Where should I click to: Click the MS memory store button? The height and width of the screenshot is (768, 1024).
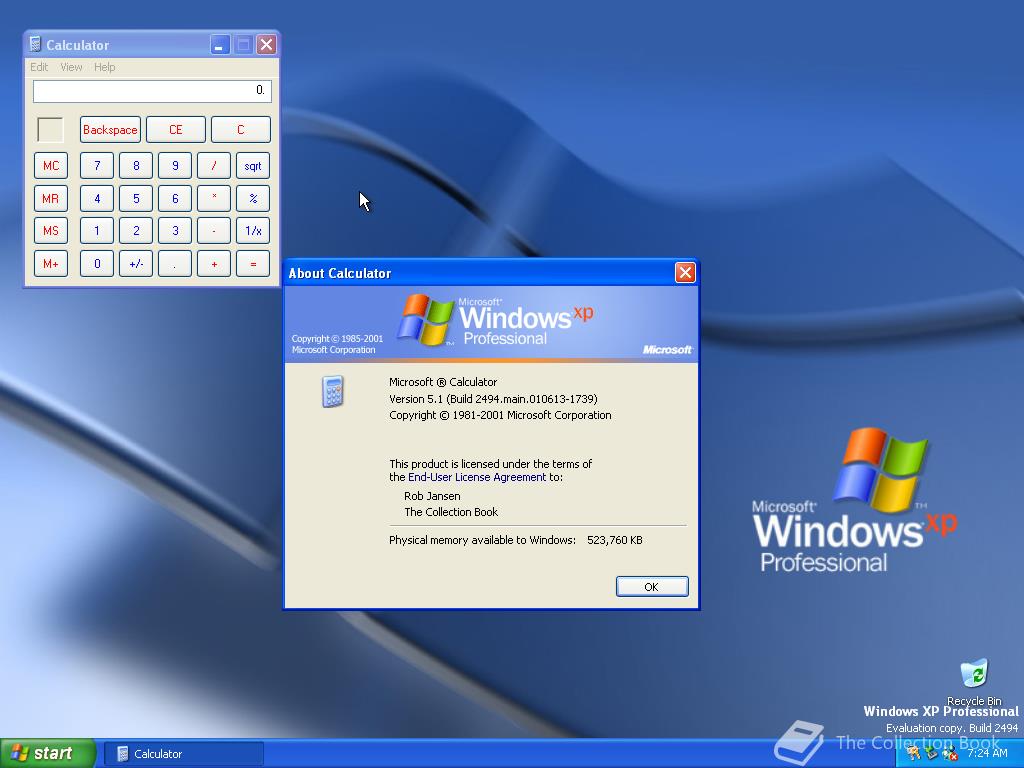coord(51,231)
